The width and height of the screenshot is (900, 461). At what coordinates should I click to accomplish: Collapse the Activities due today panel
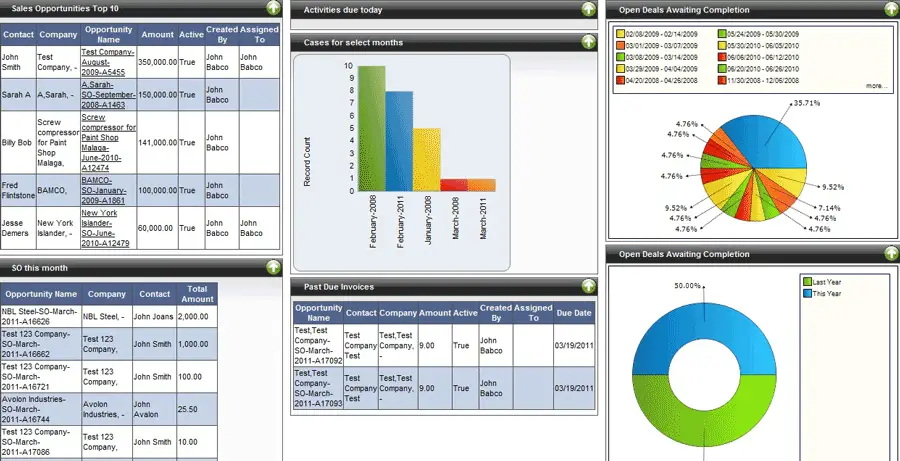click(x=589, y=10)
